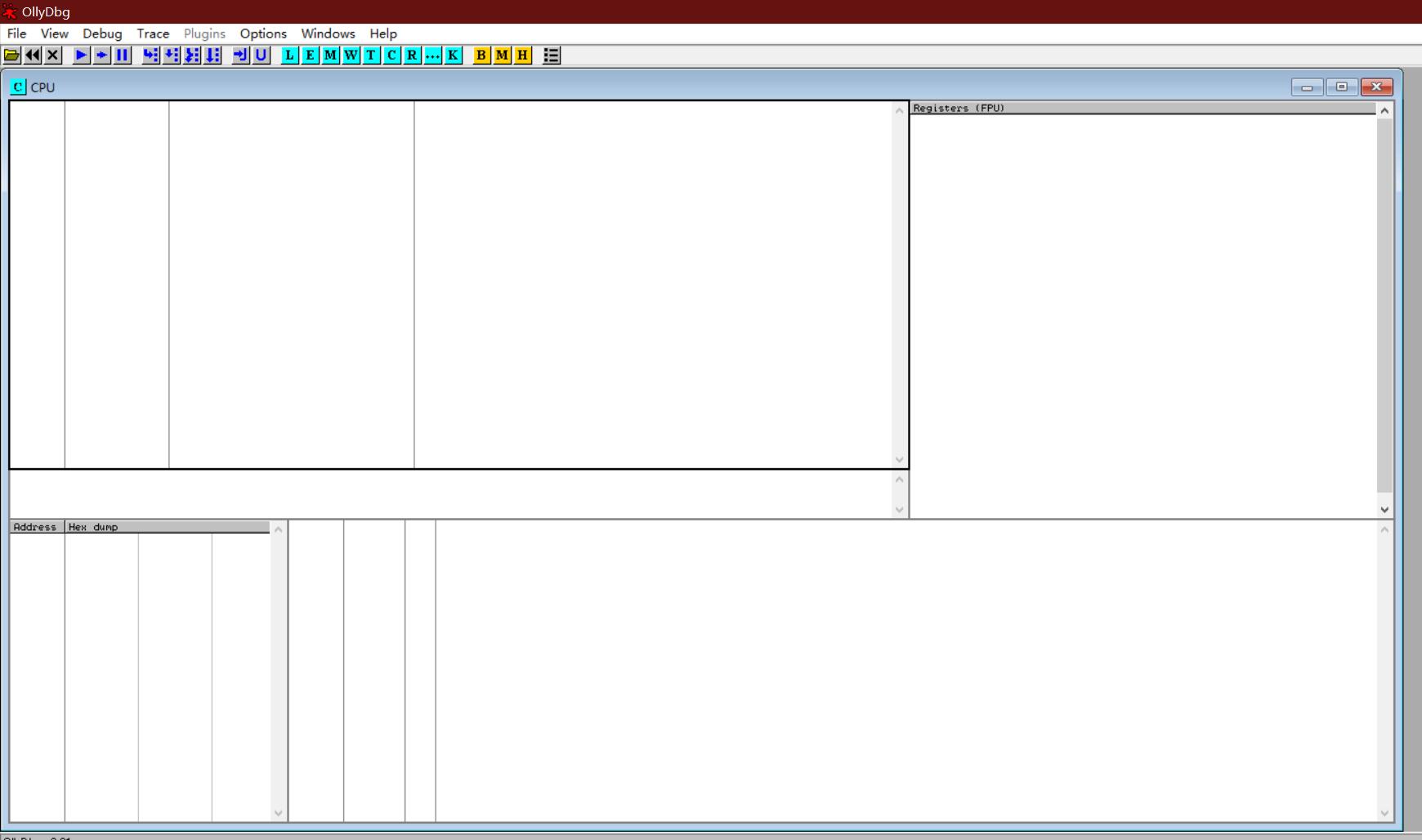The width and height of the screenshot is (1422, 840).
Task: Show Hardware breakpoints (yellow H icon)
Action: (523, 56)
